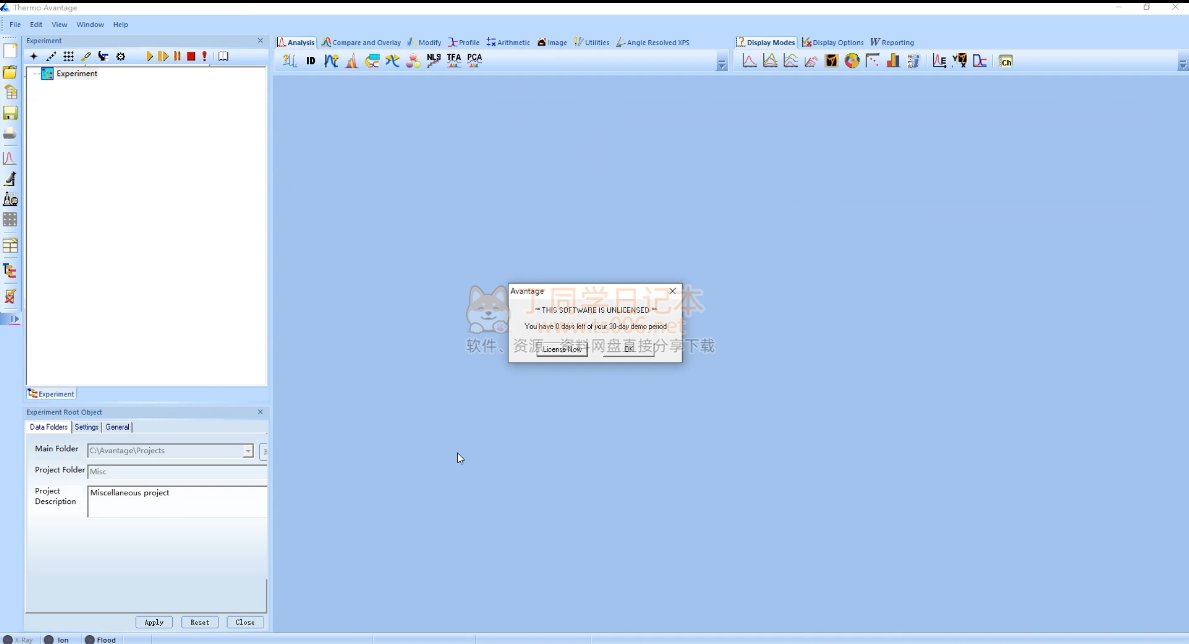Click the Close button in Root Object panel

click(245, 622)
